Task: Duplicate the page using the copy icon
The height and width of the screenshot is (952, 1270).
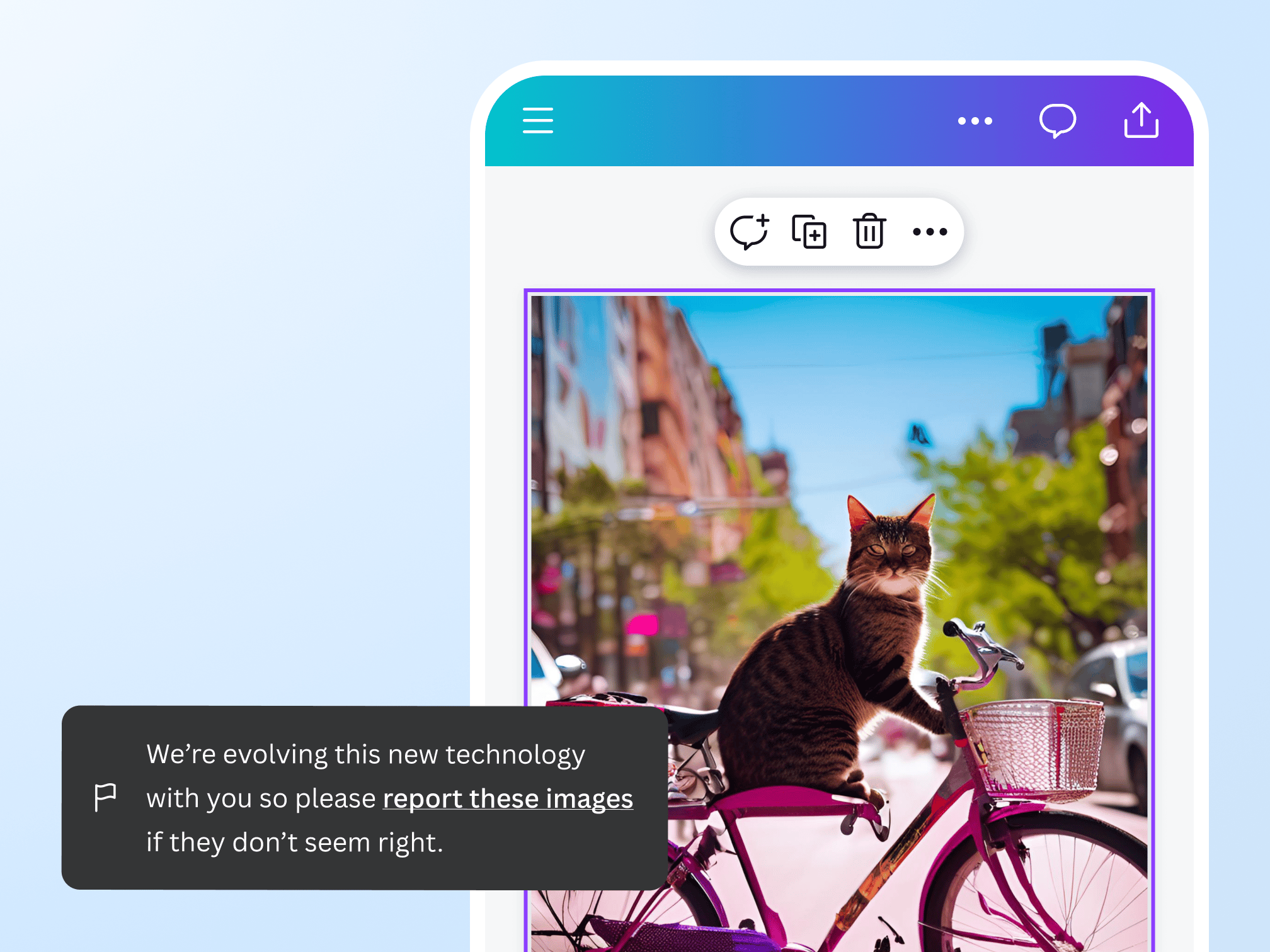Action: (x=809, y=231)
